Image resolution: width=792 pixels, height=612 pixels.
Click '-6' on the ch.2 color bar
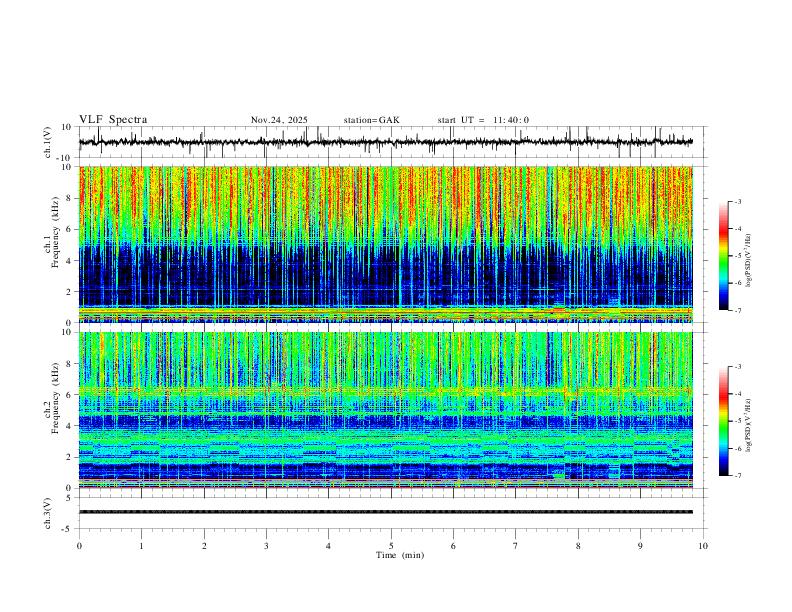738,448
